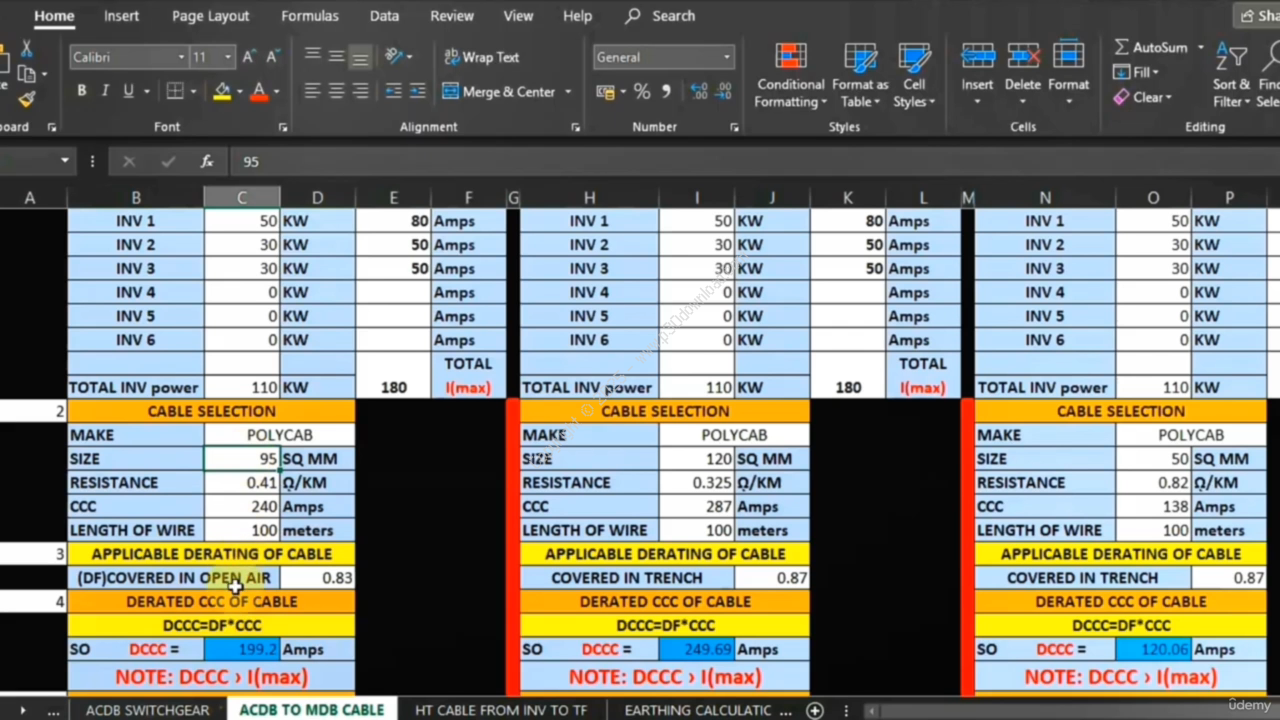Open the Insert ribbon tab
This screenshot has width=1280, height=720.
click(x=121, y=16)
